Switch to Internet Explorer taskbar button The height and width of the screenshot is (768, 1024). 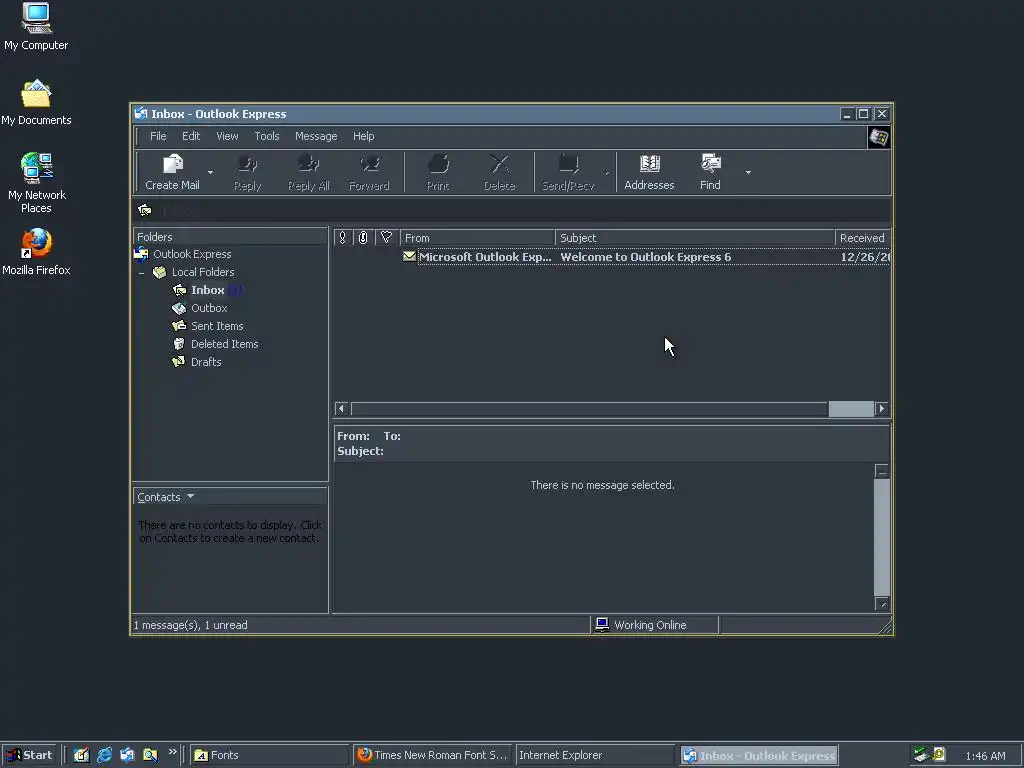point(595,755)
